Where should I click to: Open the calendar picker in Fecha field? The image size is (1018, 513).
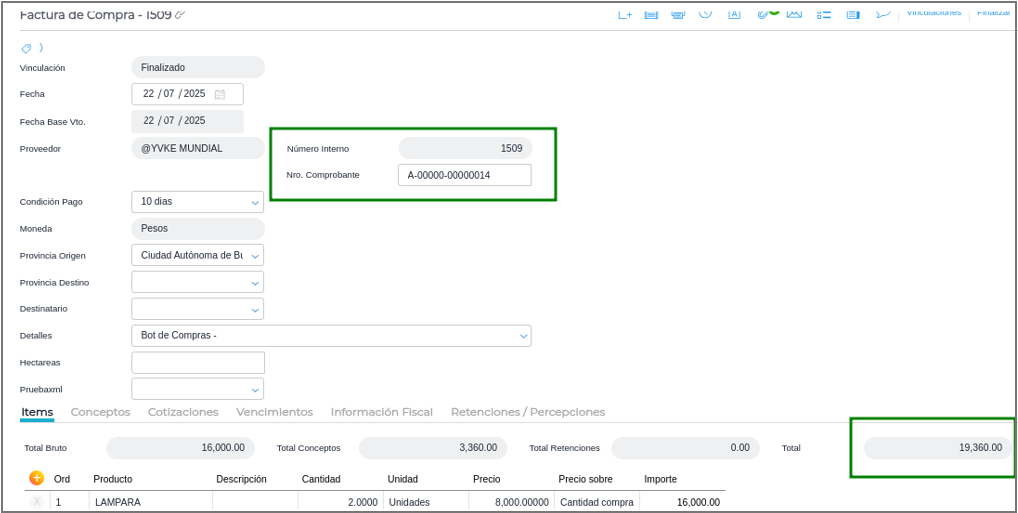pos(220,94)
